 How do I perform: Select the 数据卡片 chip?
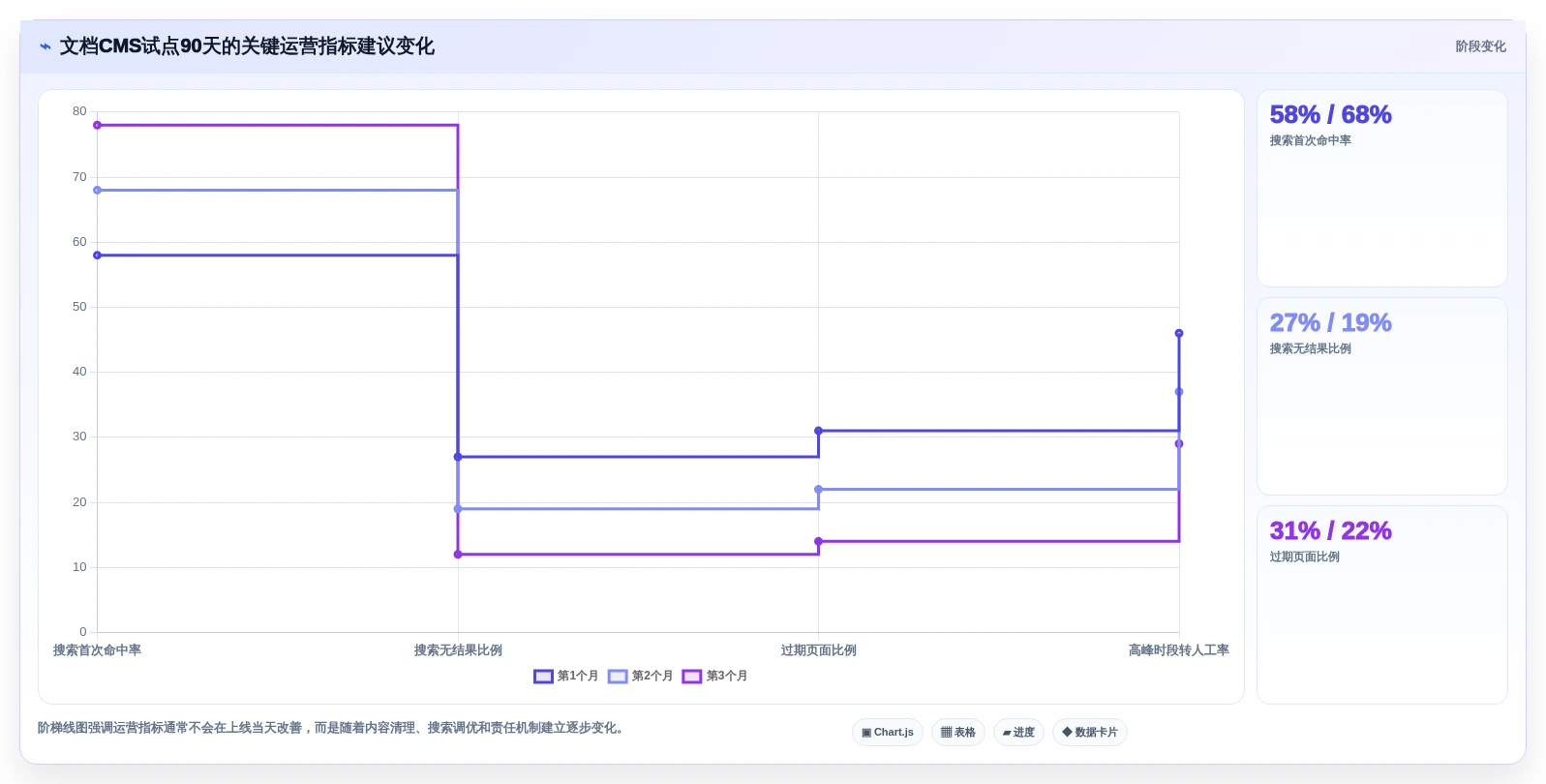(1090, 732)
